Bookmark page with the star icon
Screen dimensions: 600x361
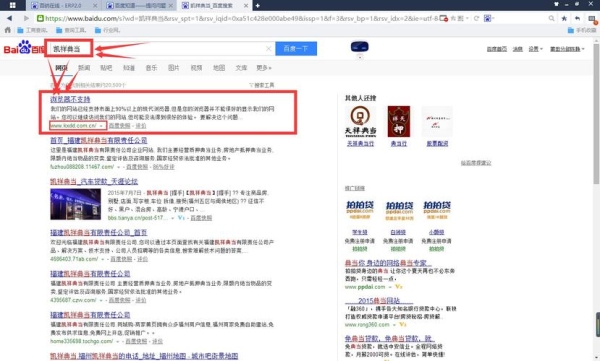[564, 18]
